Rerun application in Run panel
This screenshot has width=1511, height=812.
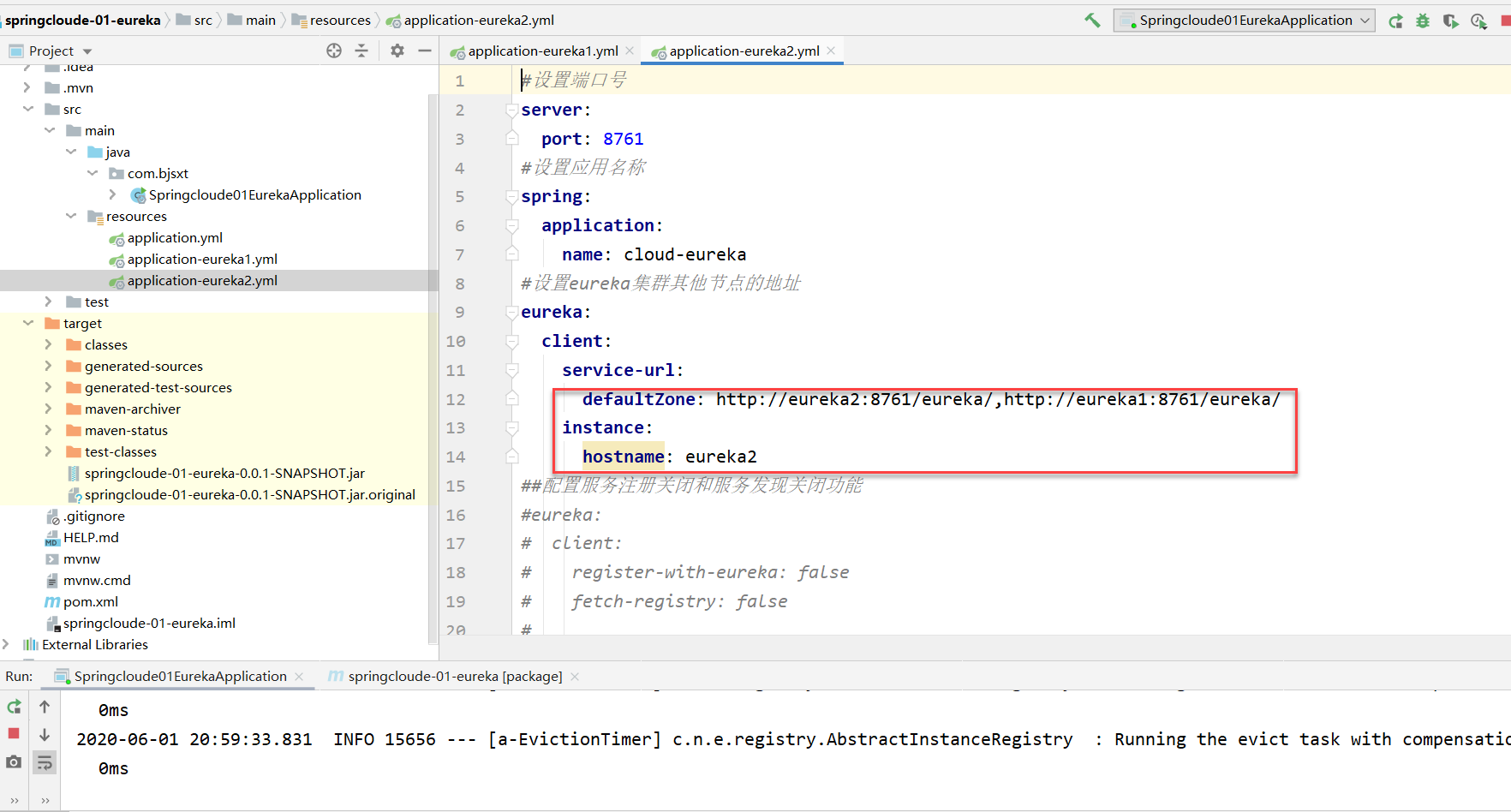(15, 707)
